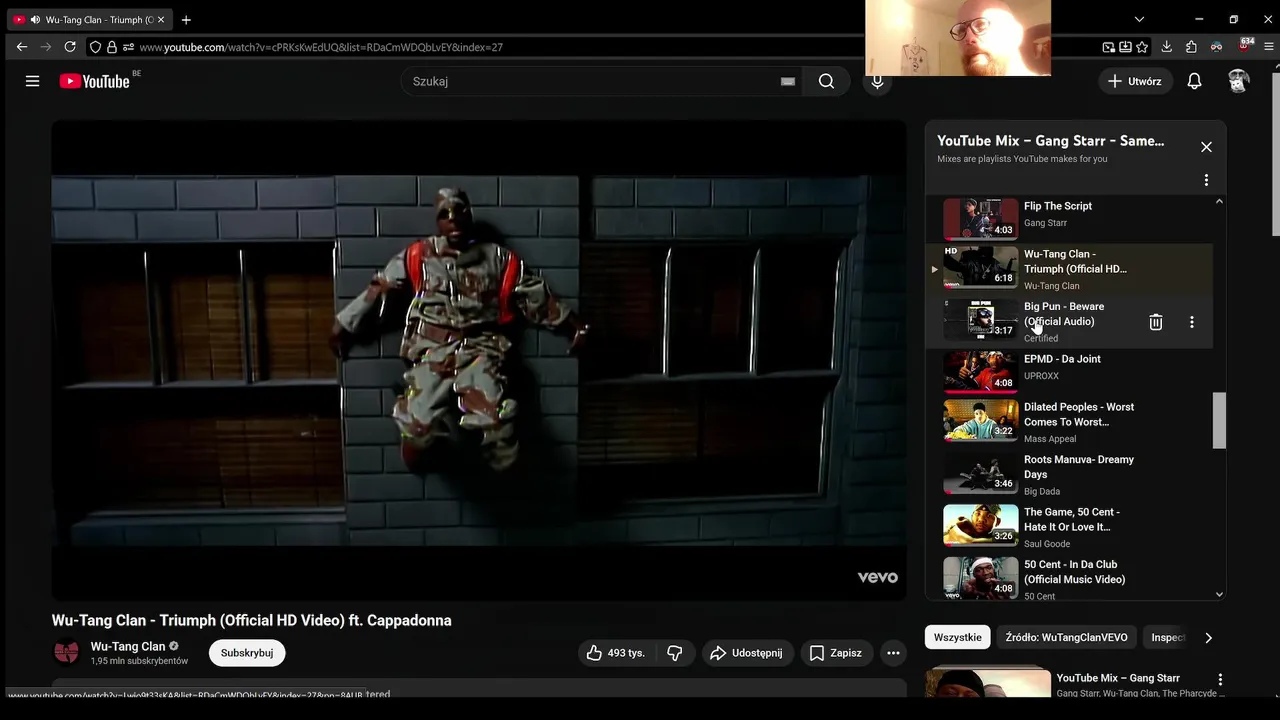The height and width of the screenshot is (720, 1280).
Task: Open the more actions ellipsis under the video
Action: point(893,653)
